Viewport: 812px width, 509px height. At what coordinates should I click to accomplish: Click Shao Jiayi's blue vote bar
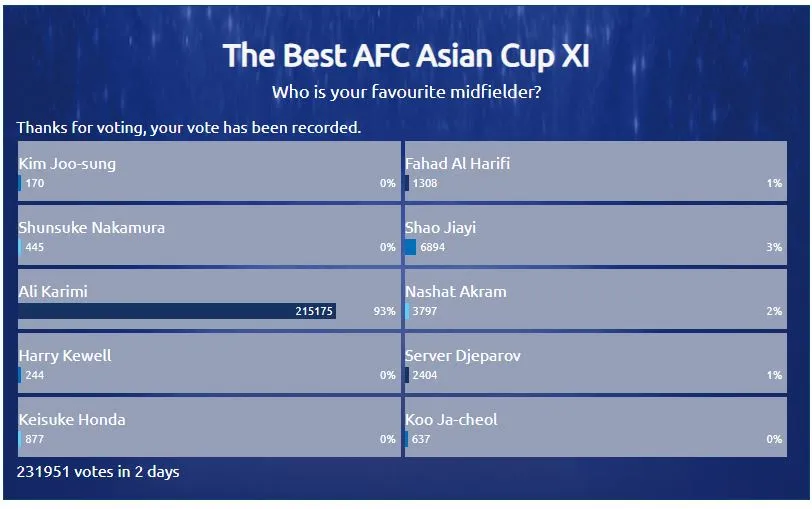coord(411,248)
